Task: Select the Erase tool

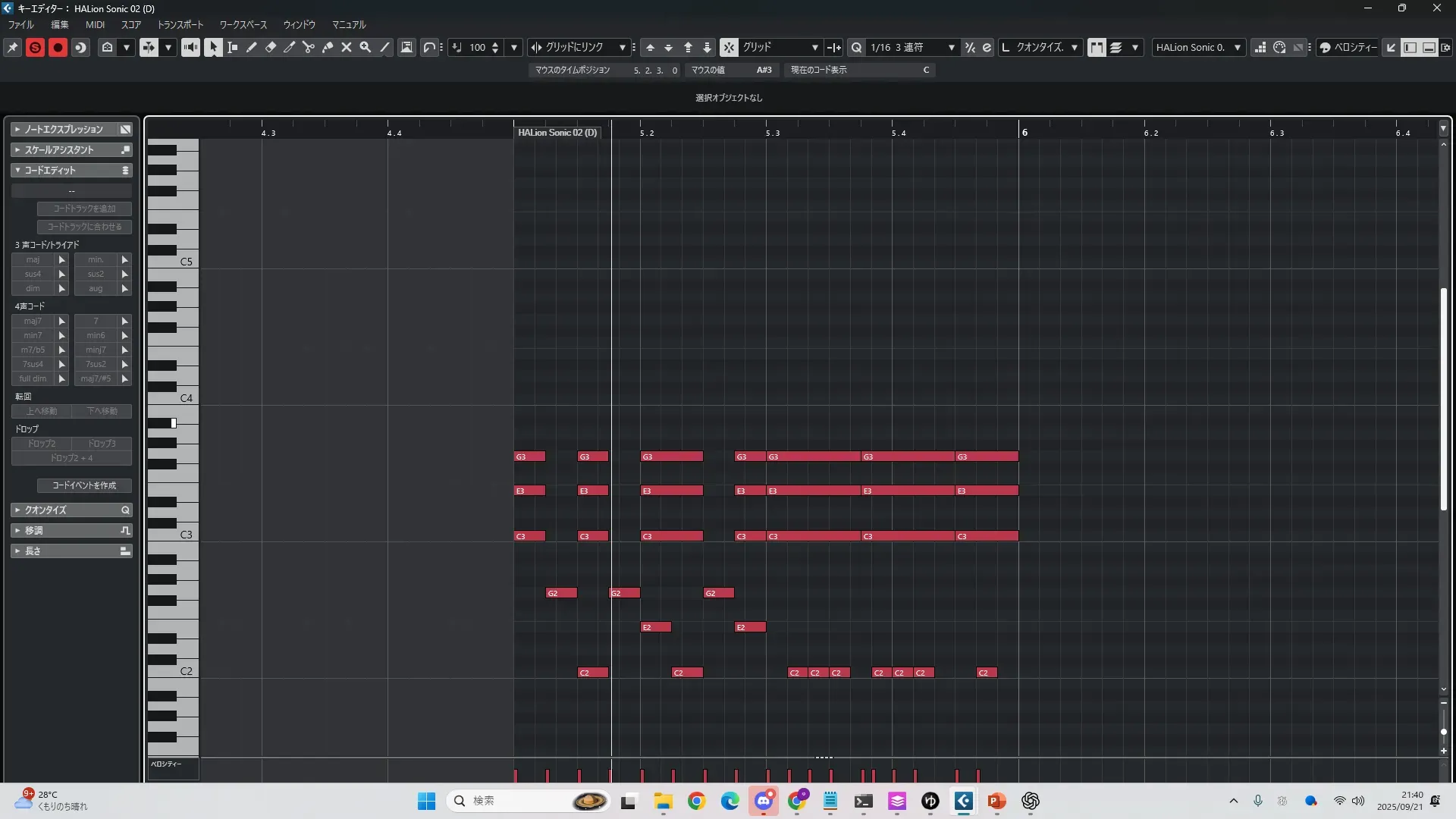Action: click(x=271, y=47)
